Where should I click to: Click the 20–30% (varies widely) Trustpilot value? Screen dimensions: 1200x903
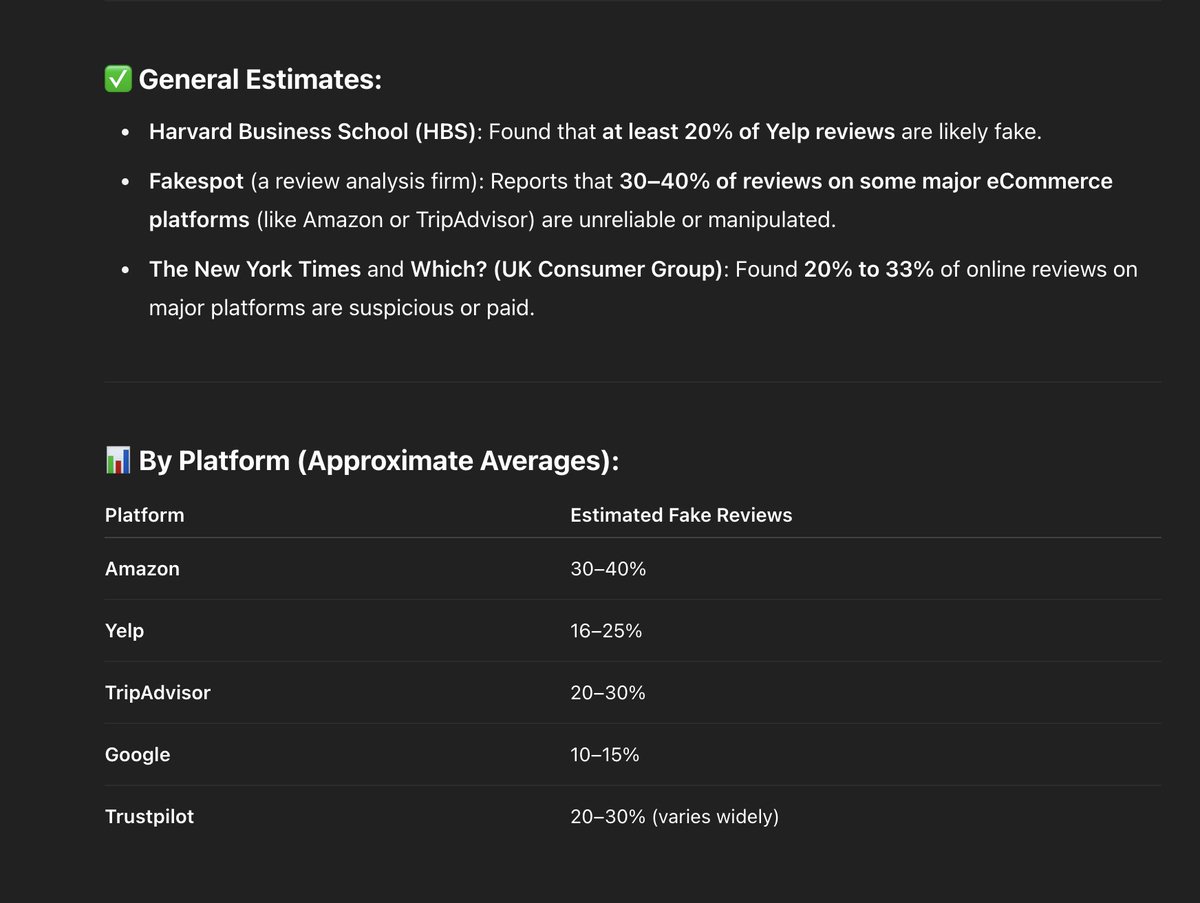click(674, 817)
